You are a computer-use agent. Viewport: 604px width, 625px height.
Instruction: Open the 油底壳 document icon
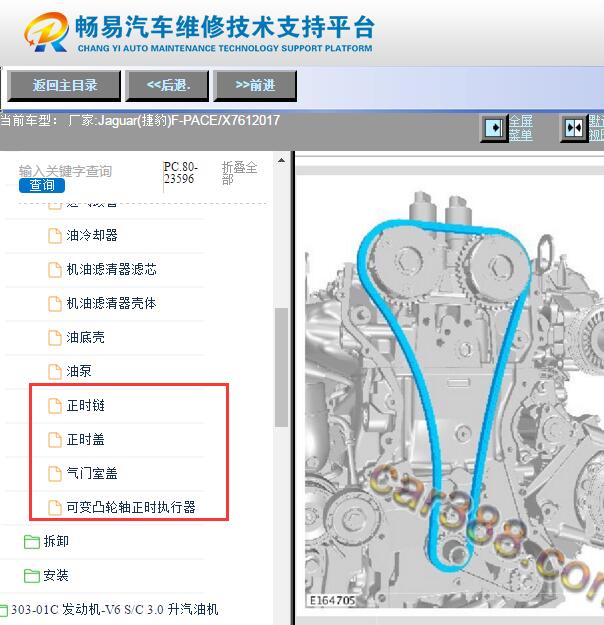tap(55, 338)
